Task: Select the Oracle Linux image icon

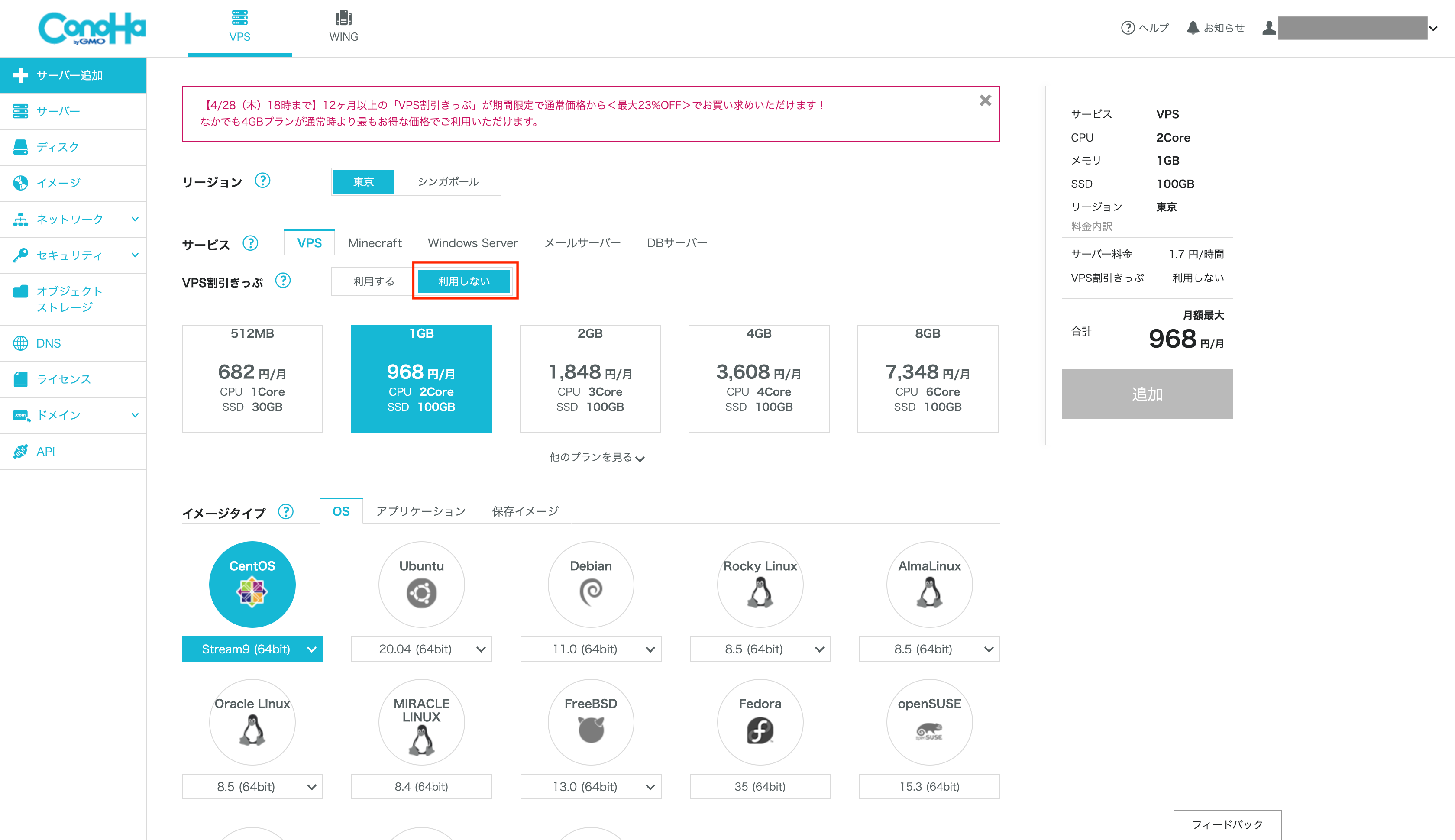Action: point(252,722)
